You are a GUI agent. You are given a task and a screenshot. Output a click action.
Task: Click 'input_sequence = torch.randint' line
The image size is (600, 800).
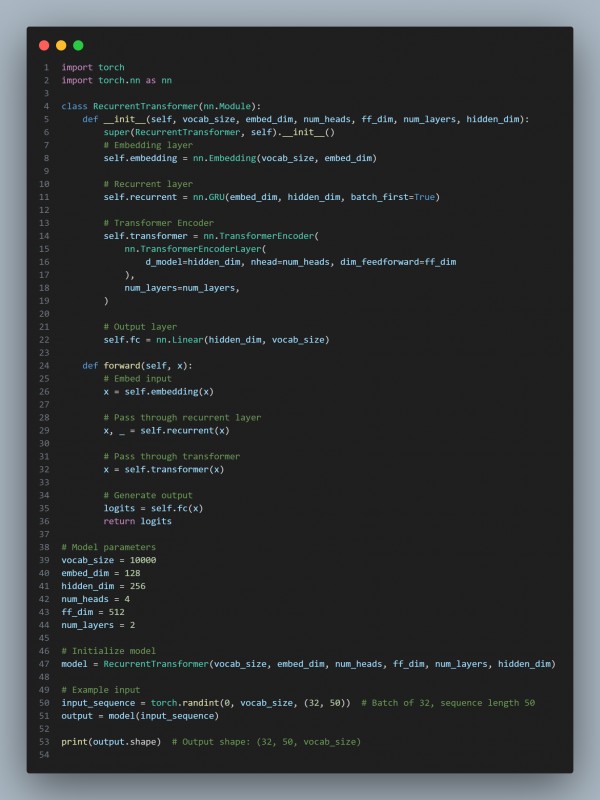pyautogui.click(x=206, y=703)
